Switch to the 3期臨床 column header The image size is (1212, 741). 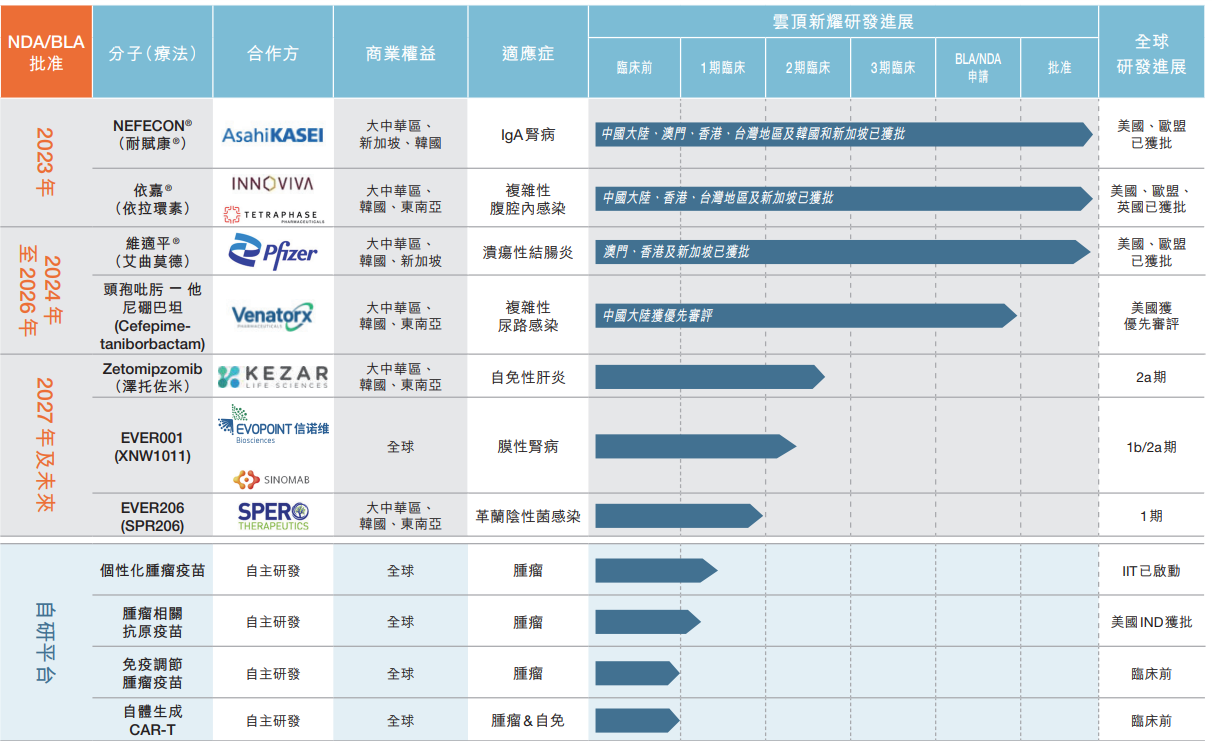894,68
